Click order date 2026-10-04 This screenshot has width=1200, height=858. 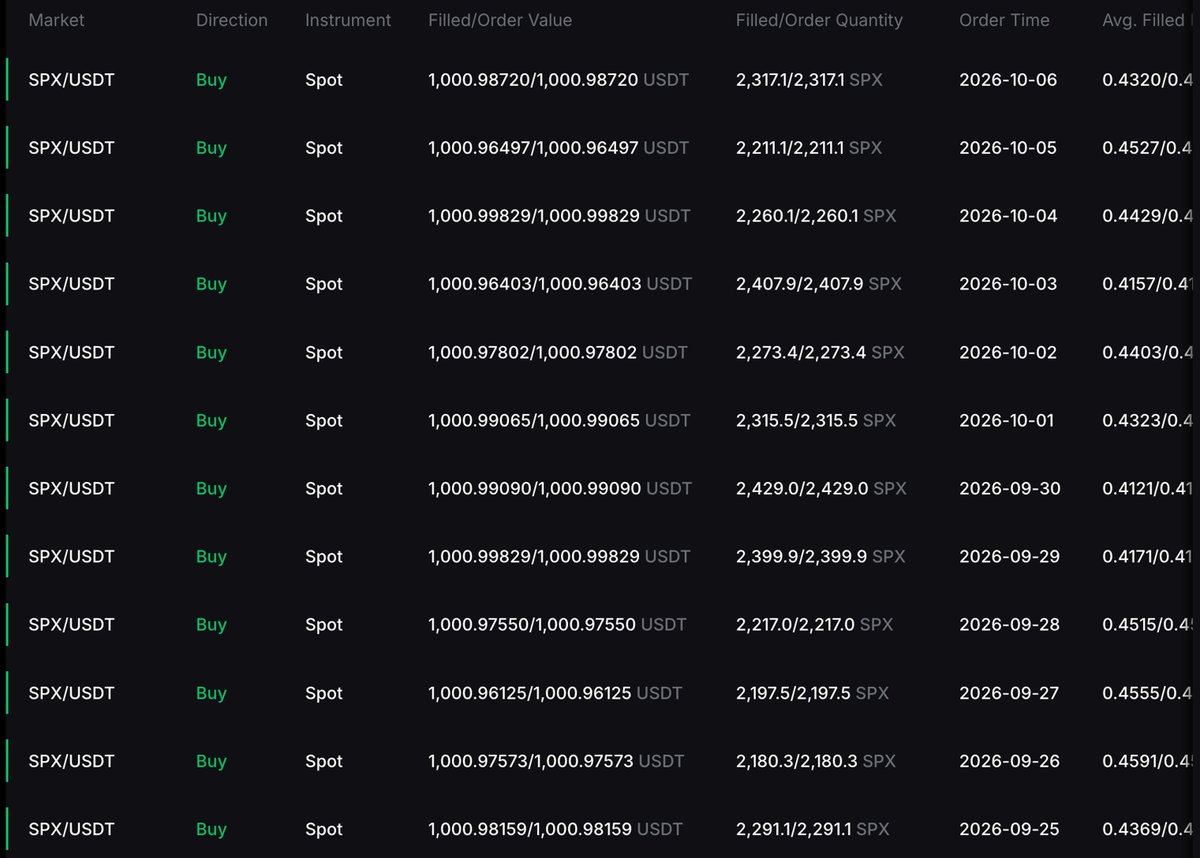[1008, 216]
